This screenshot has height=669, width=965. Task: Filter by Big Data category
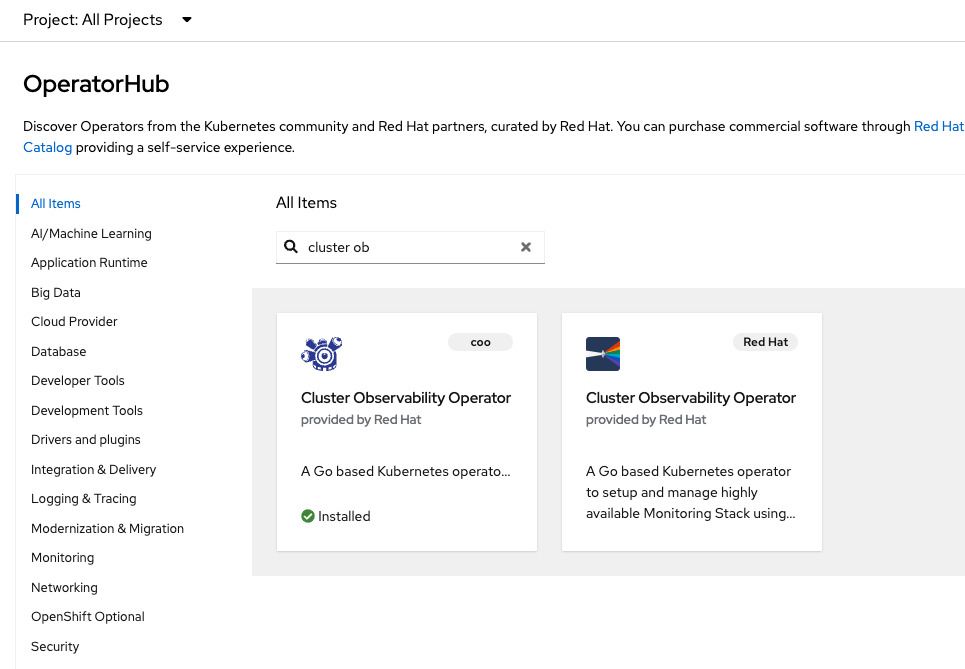click(x=56, y=293)
